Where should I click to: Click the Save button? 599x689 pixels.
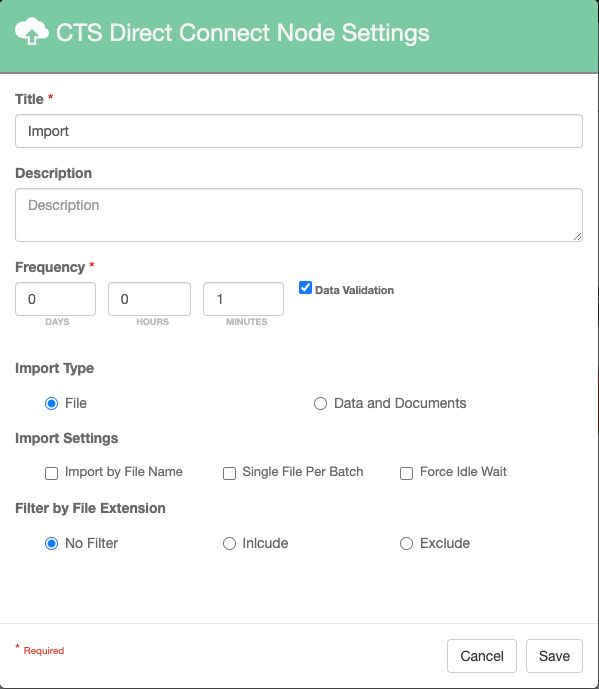tap(554, 656)
